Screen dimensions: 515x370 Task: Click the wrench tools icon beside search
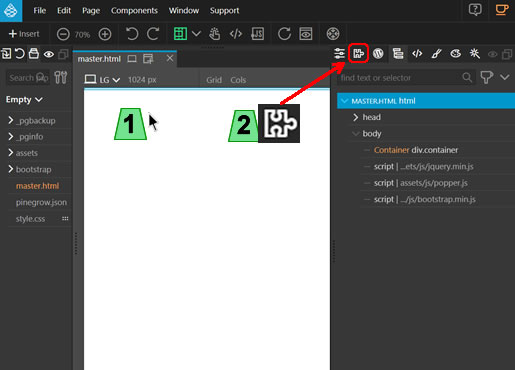click(x=61, y=77)
